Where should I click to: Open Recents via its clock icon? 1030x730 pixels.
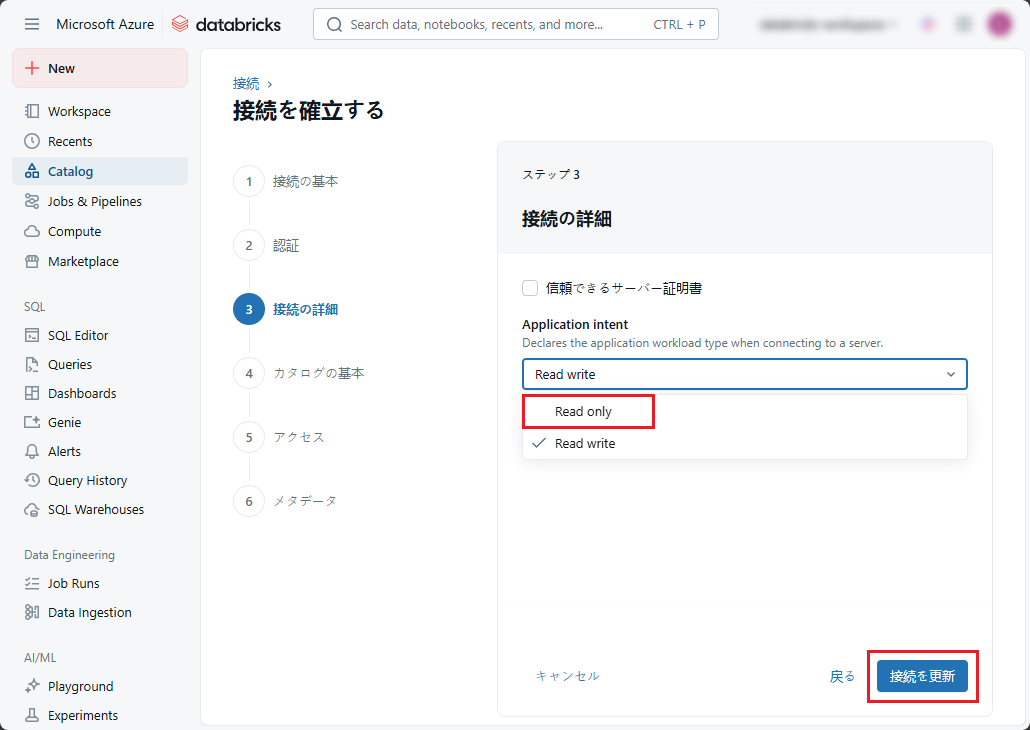[x=32, y=142]
